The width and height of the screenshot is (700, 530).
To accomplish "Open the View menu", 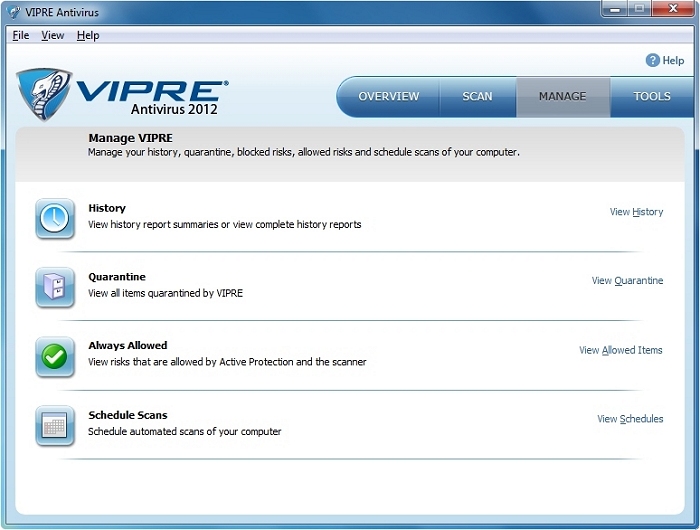I will click(x=53, y=35).
